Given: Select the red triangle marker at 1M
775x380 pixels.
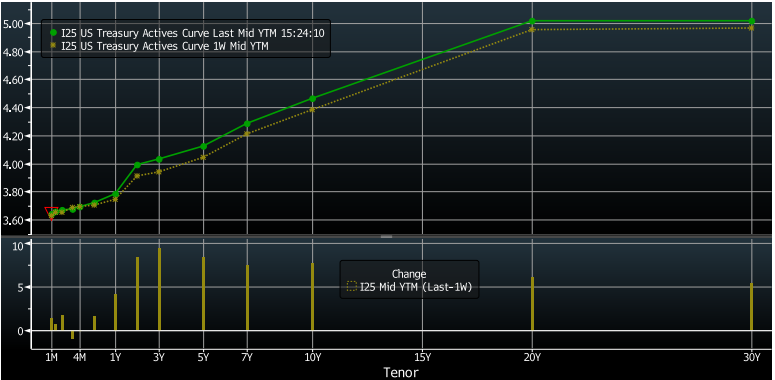Looking at the screenshot, I should pyautogui.click(x=51, y=212).
